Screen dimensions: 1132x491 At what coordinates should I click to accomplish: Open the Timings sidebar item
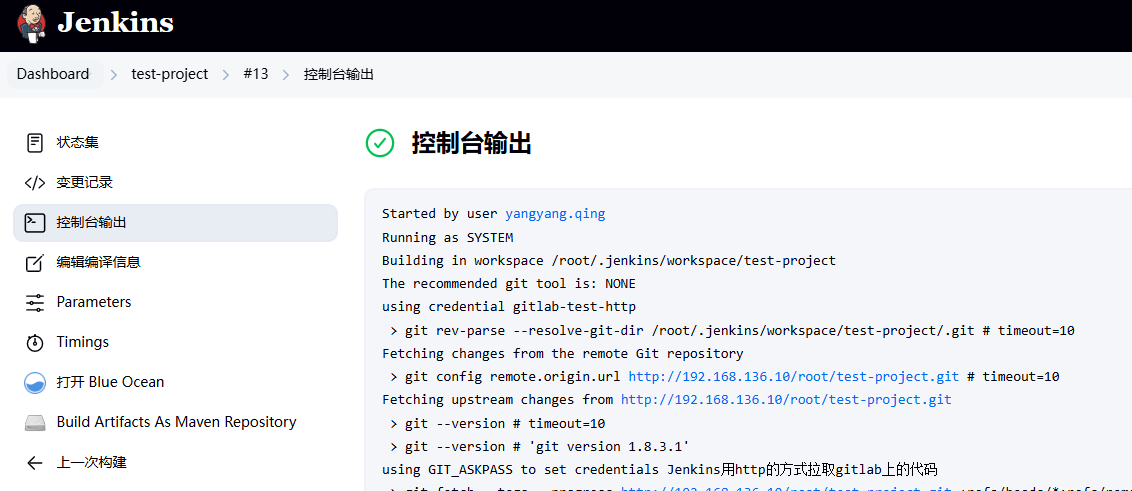[175, 342]
